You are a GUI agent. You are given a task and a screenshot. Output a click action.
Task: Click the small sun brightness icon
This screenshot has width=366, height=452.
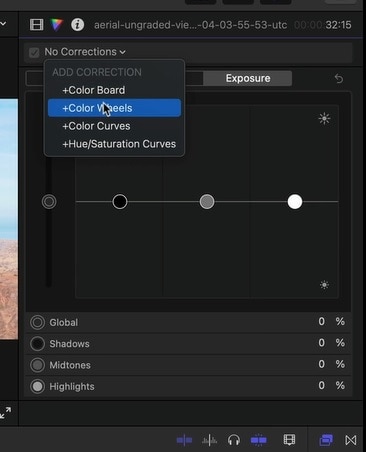324,285
